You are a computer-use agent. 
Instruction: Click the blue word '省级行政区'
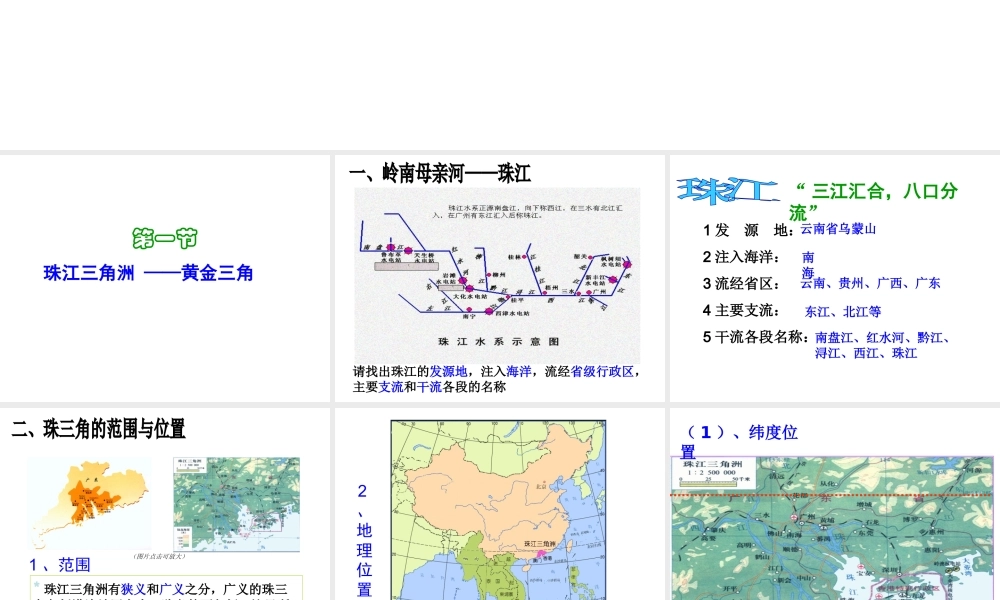602,372
